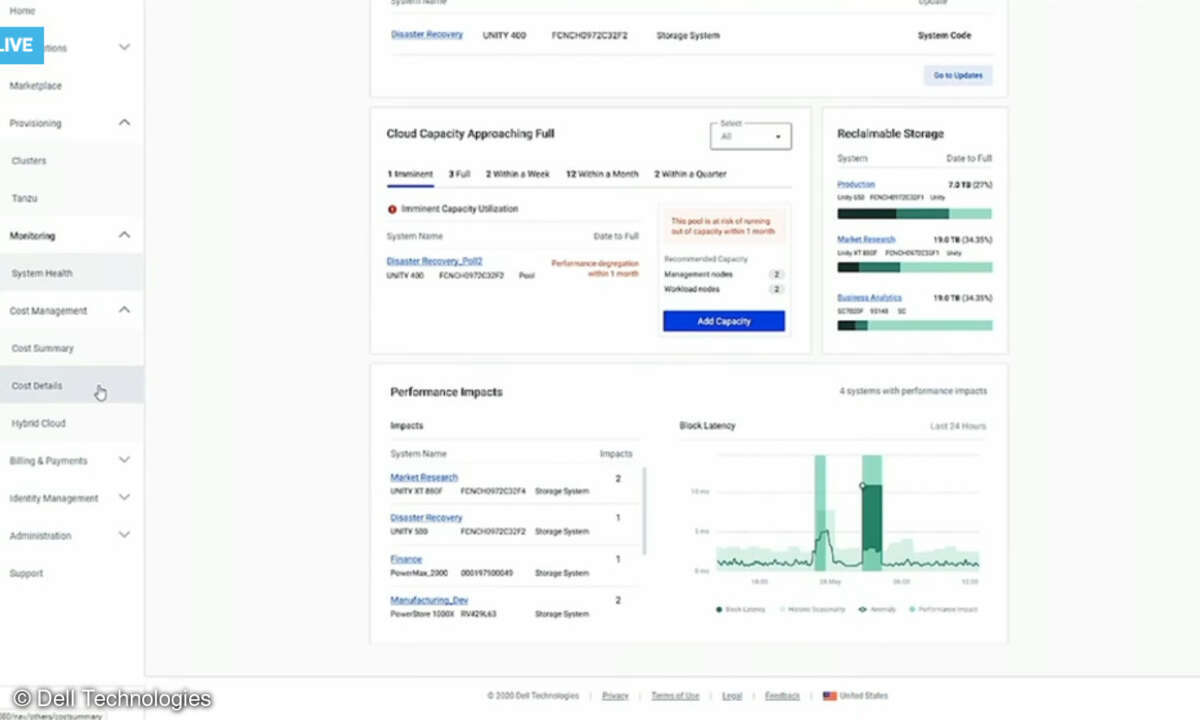Open Marketplace in the sidebar
The width and height of the screenshot is (1200, 720).
35,86
